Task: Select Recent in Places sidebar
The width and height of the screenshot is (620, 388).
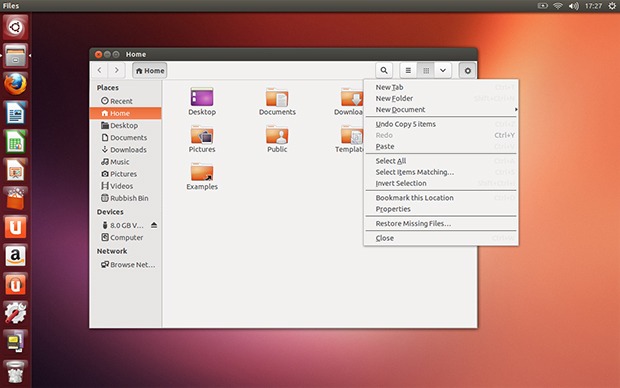Action: (x=125, y=101)
